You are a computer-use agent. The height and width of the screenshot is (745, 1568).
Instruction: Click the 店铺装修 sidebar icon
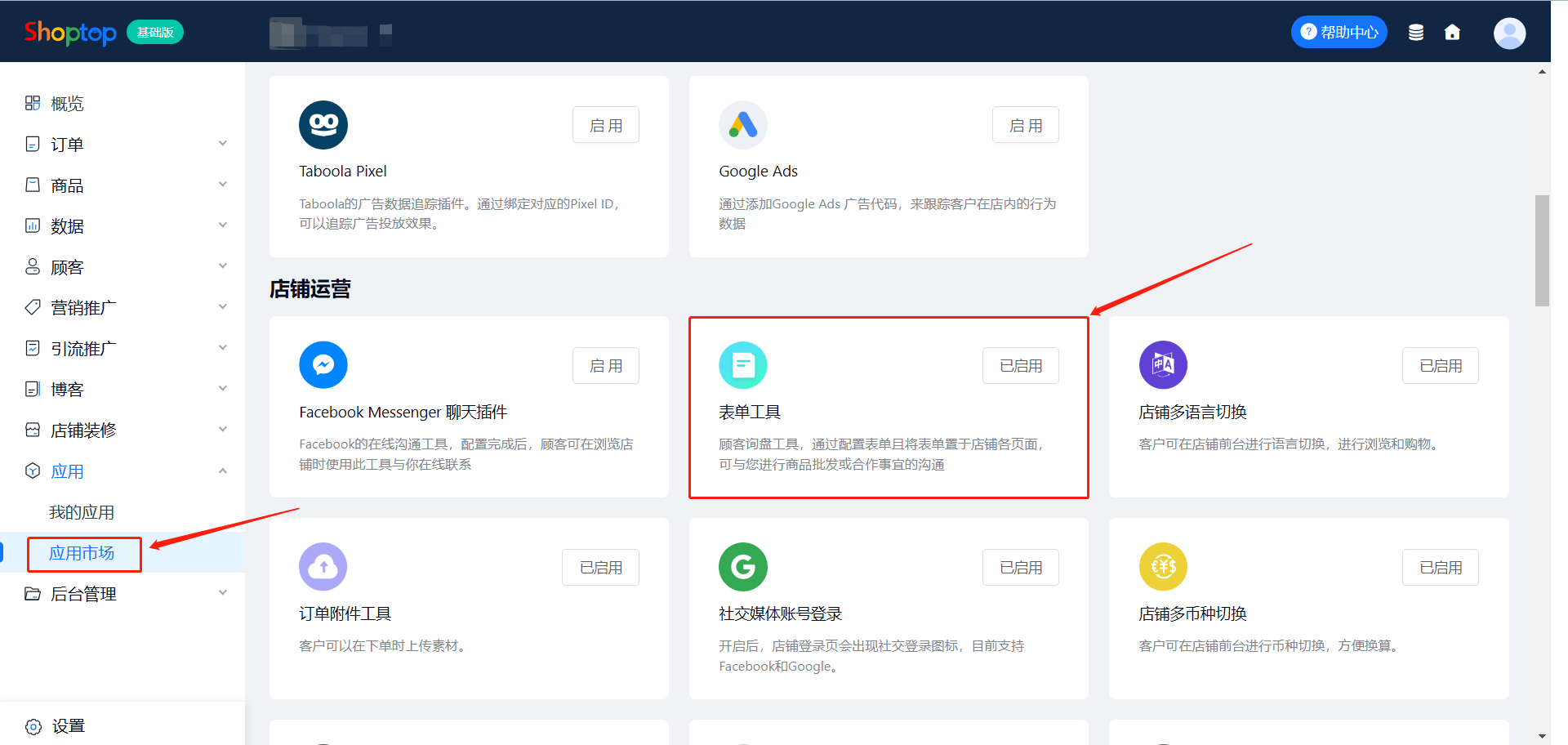(x=33, y=430)
